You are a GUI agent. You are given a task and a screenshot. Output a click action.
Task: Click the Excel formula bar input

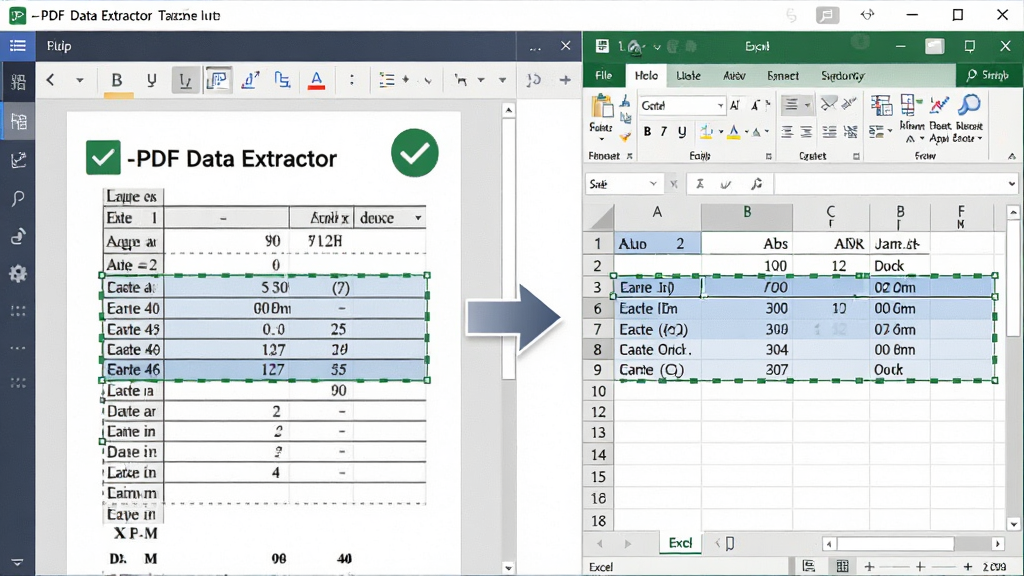click(x=891, y=184)
